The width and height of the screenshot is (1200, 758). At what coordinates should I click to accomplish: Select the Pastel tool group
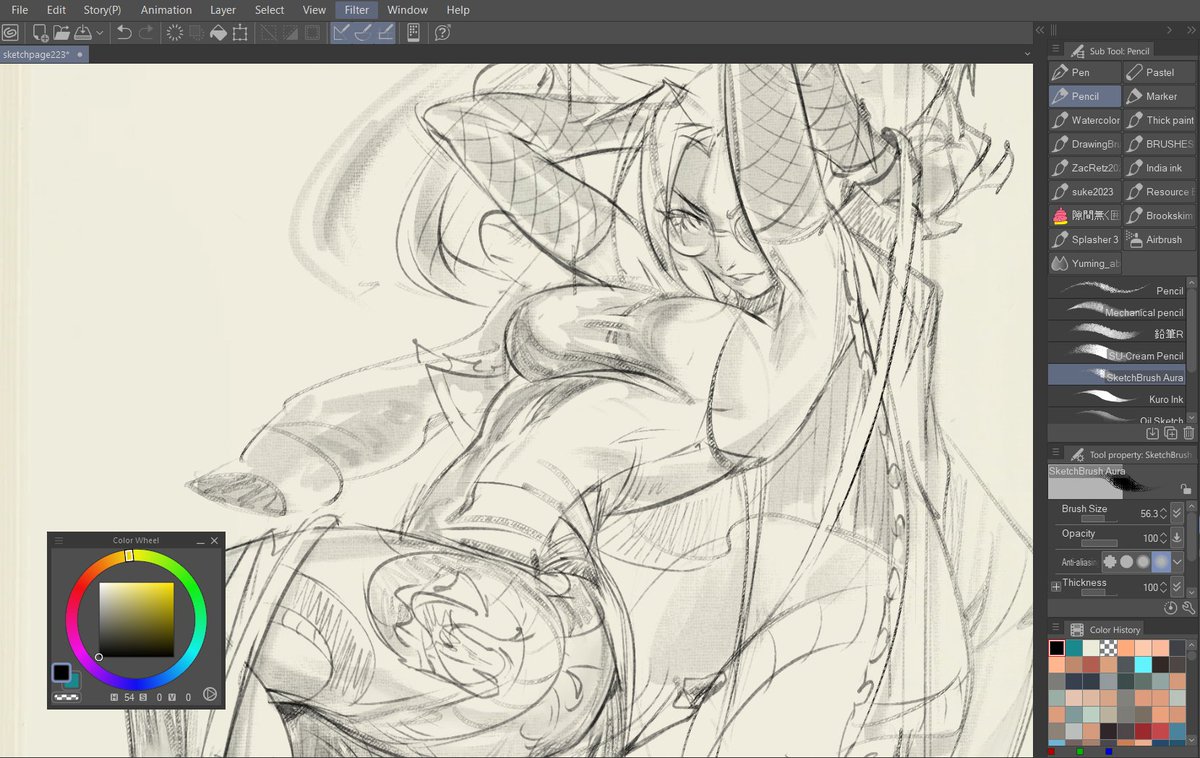click(1159, 72)
